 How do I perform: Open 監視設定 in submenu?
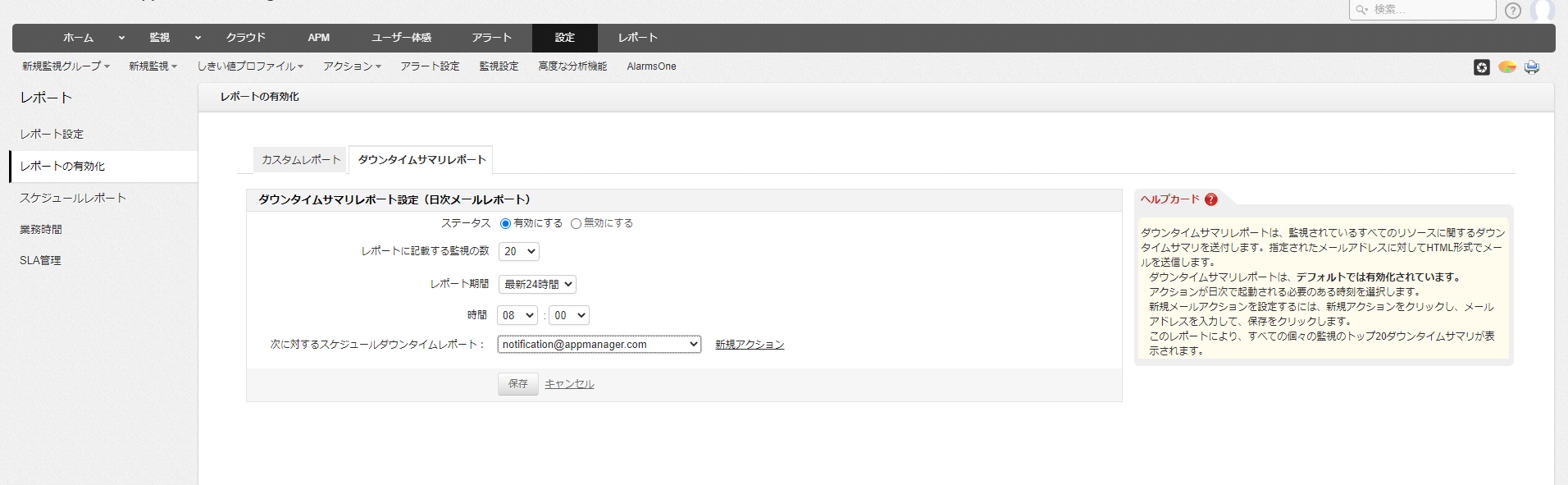[499, 66]
